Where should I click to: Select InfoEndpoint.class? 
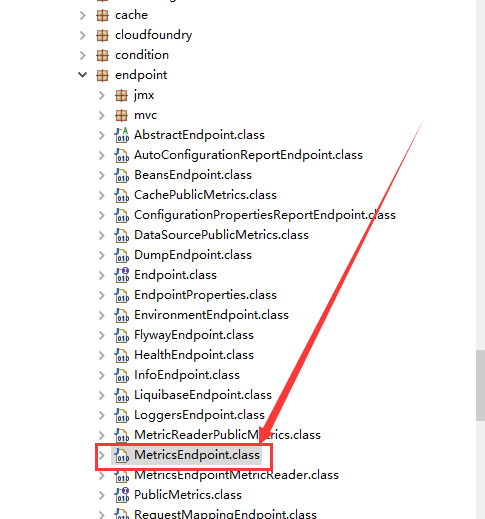(x=187, y=375)
